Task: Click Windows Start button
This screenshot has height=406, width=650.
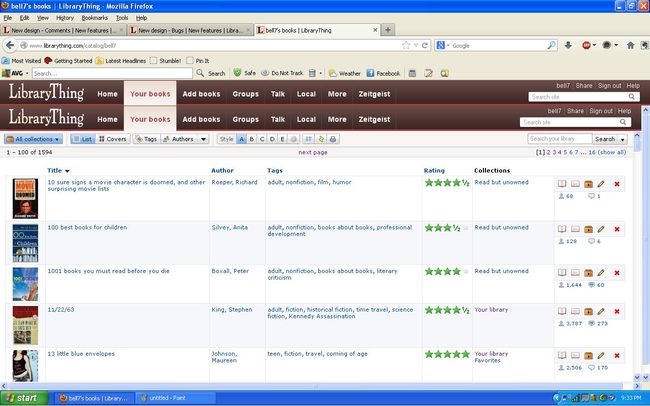Action: click(x=24, y=398)
